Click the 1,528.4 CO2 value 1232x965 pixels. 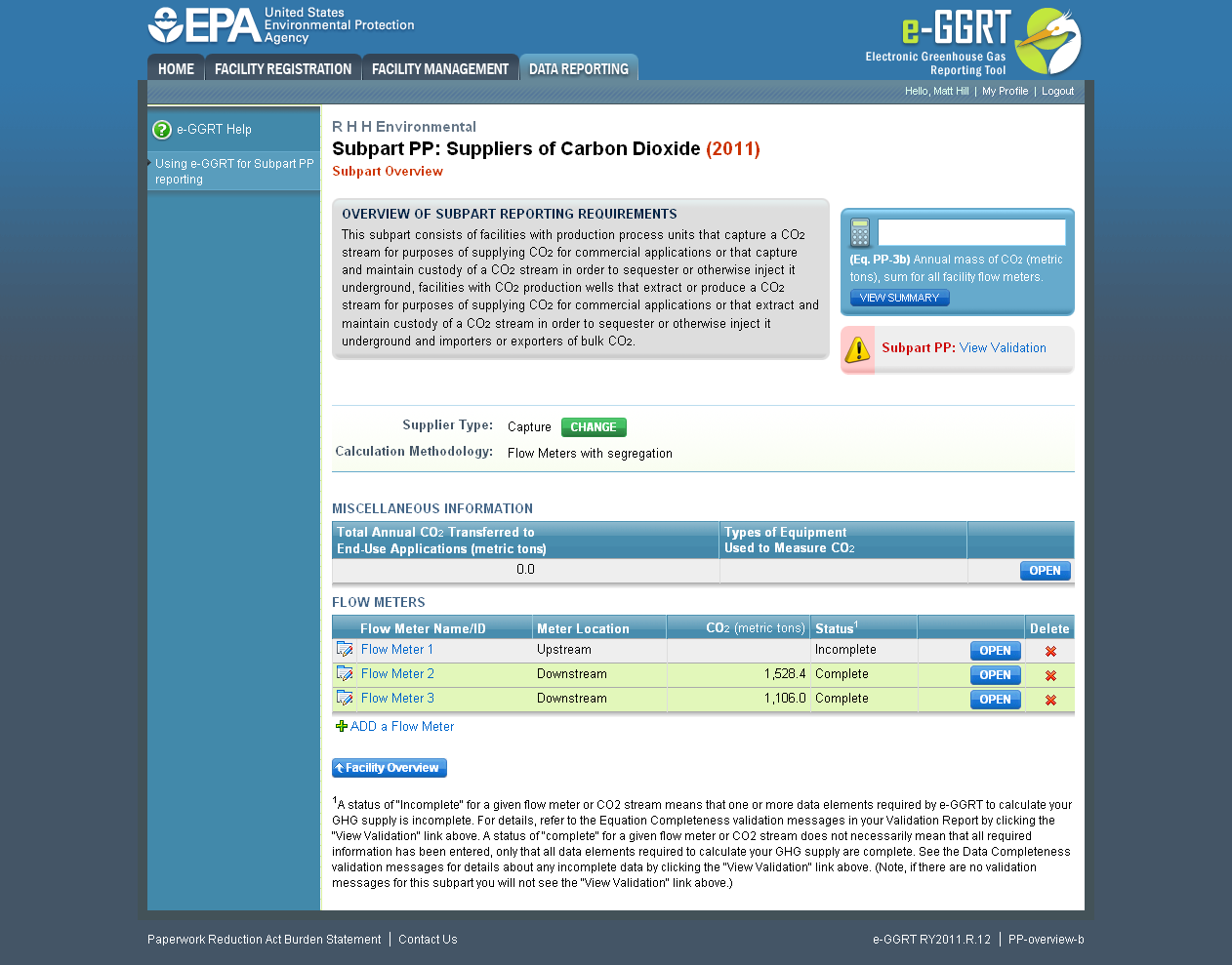[x=785, y=674]
